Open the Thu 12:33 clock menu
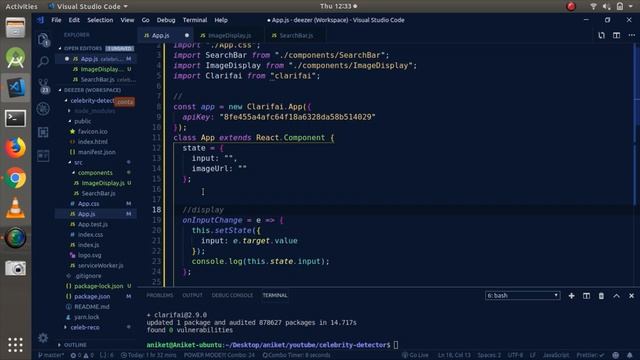Image resolution: width=640 pixels, height=360 pixels. click(338, 6)
